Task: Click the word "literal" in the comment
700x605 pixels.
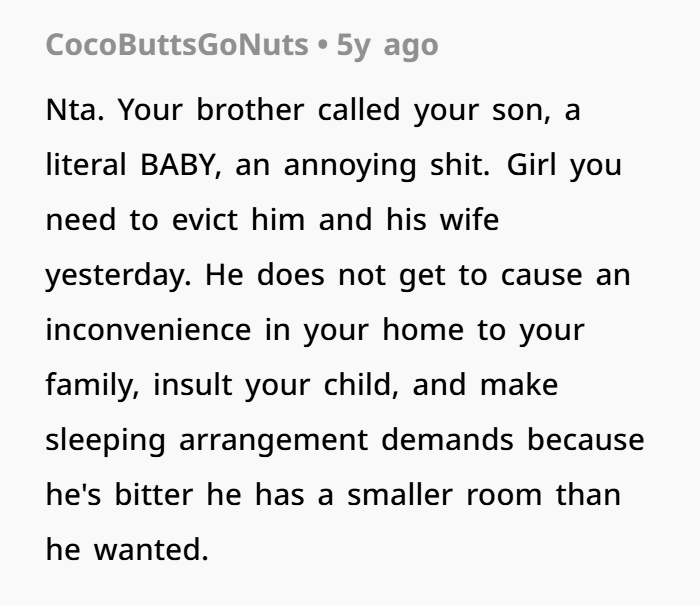Action: click(78, 164)
